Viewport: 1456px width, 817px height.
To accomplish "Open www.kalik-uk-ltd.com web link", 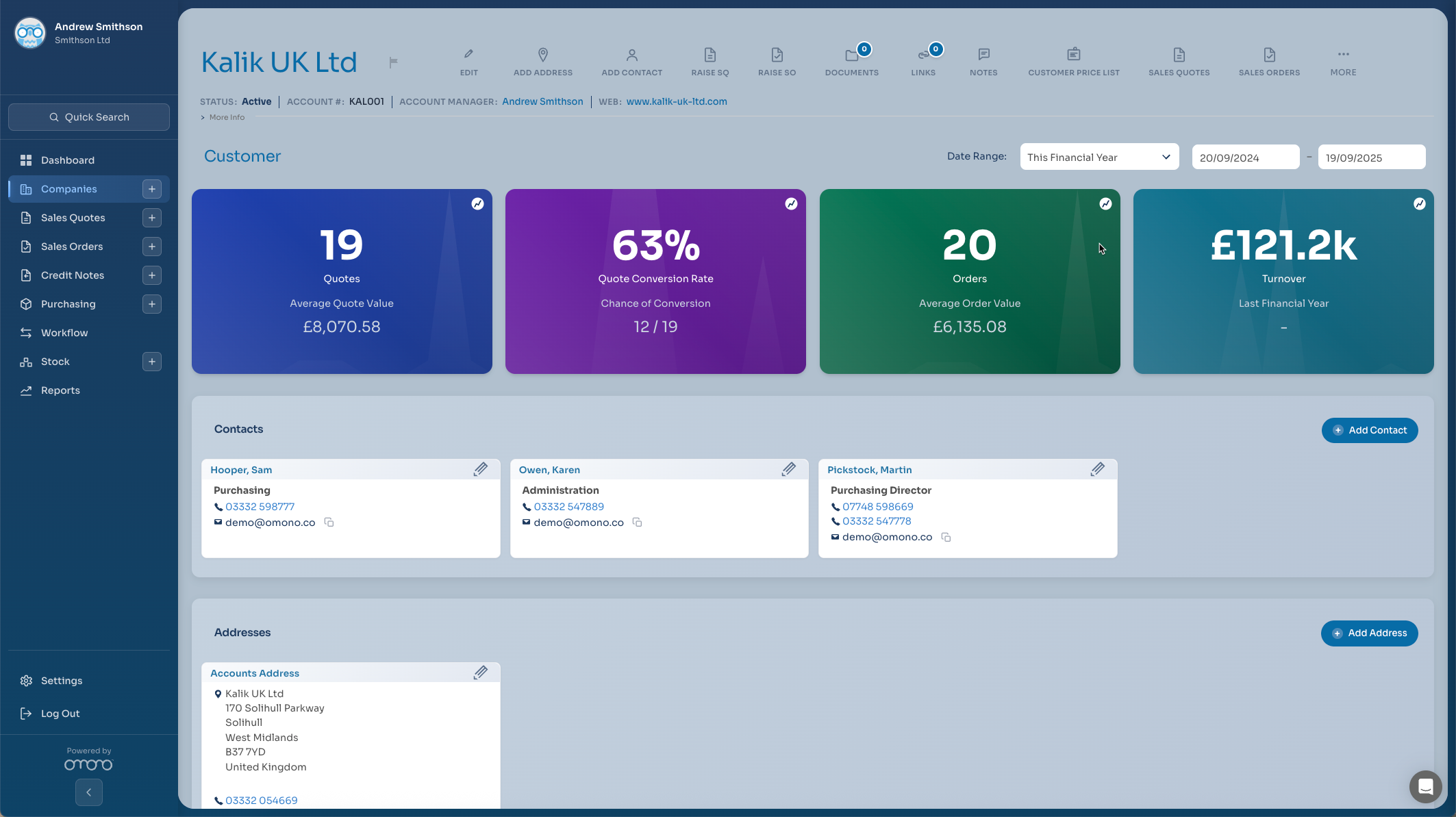I will point(677,101).
